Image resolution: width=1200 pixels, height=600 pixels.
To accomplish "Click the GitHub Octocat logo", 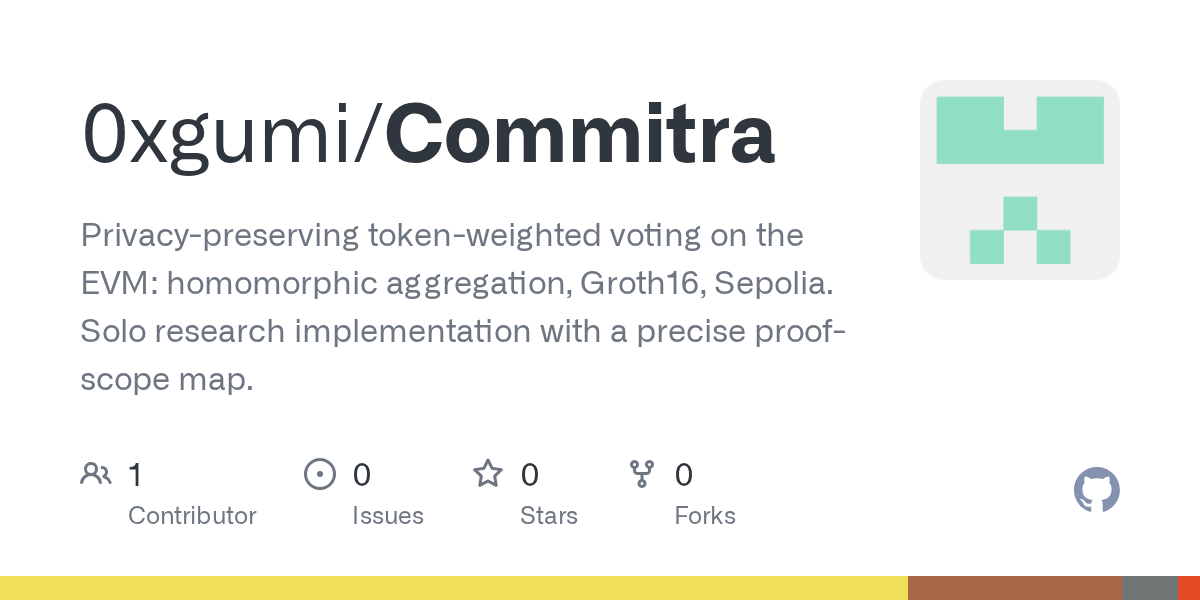I will click(x=1097, y=490).
